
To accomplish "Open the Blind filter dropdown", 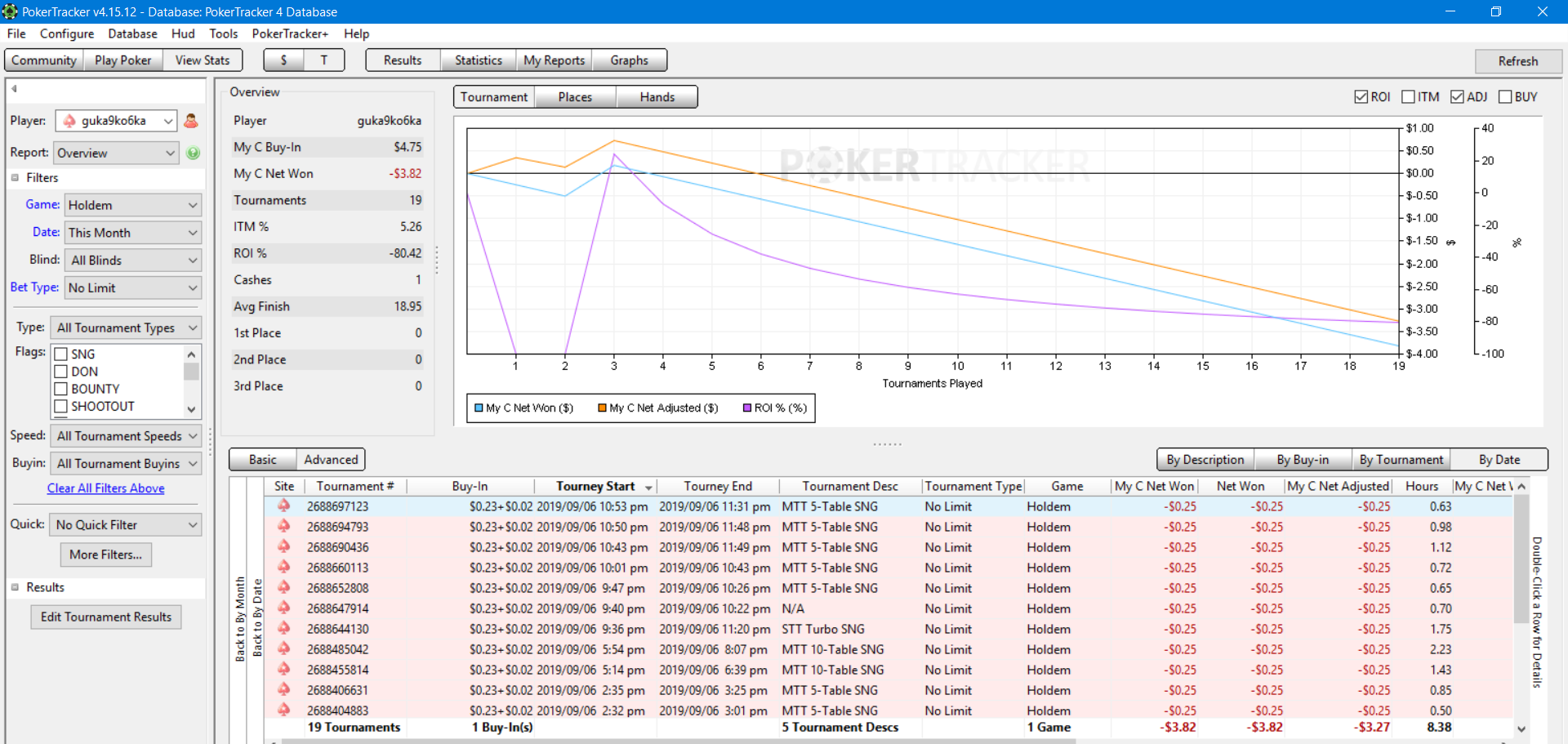I will coord(133,260).
